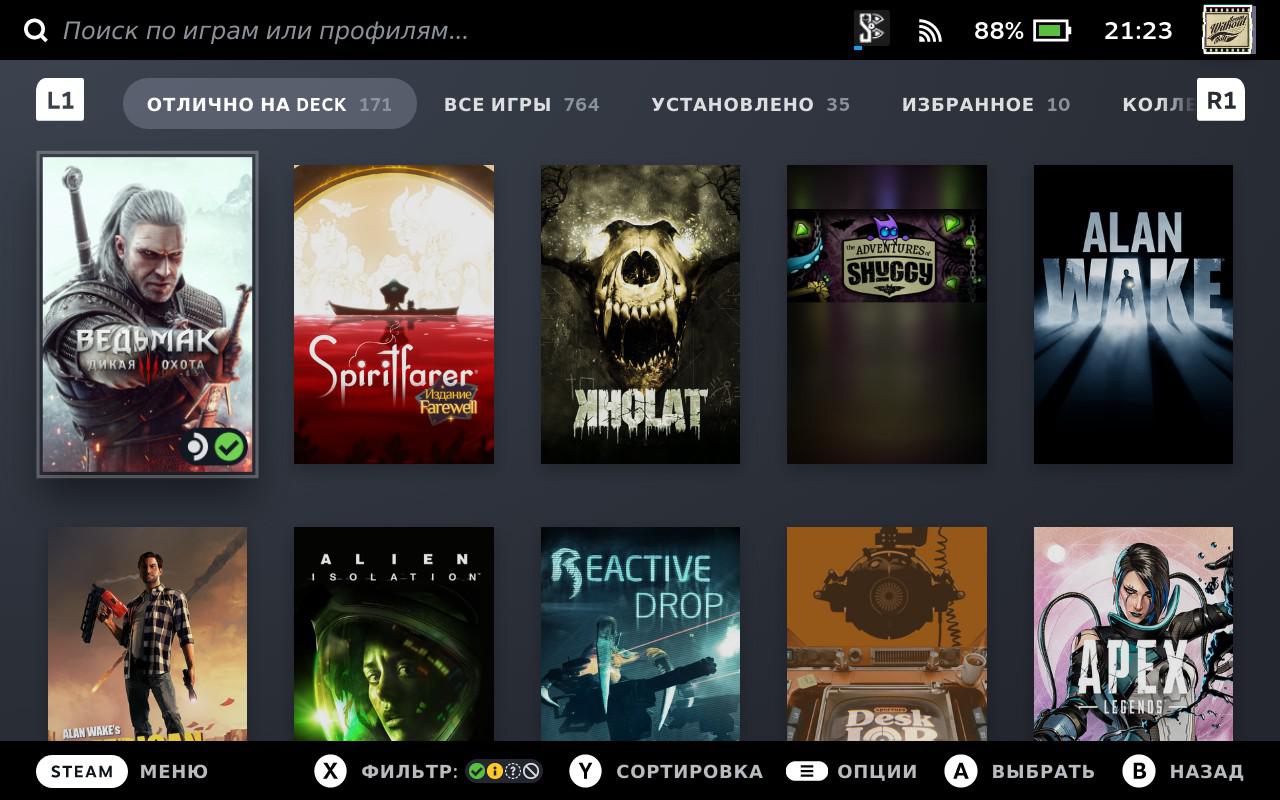Click the Deck verified checkmark on Ведьмак

[230, 447]
